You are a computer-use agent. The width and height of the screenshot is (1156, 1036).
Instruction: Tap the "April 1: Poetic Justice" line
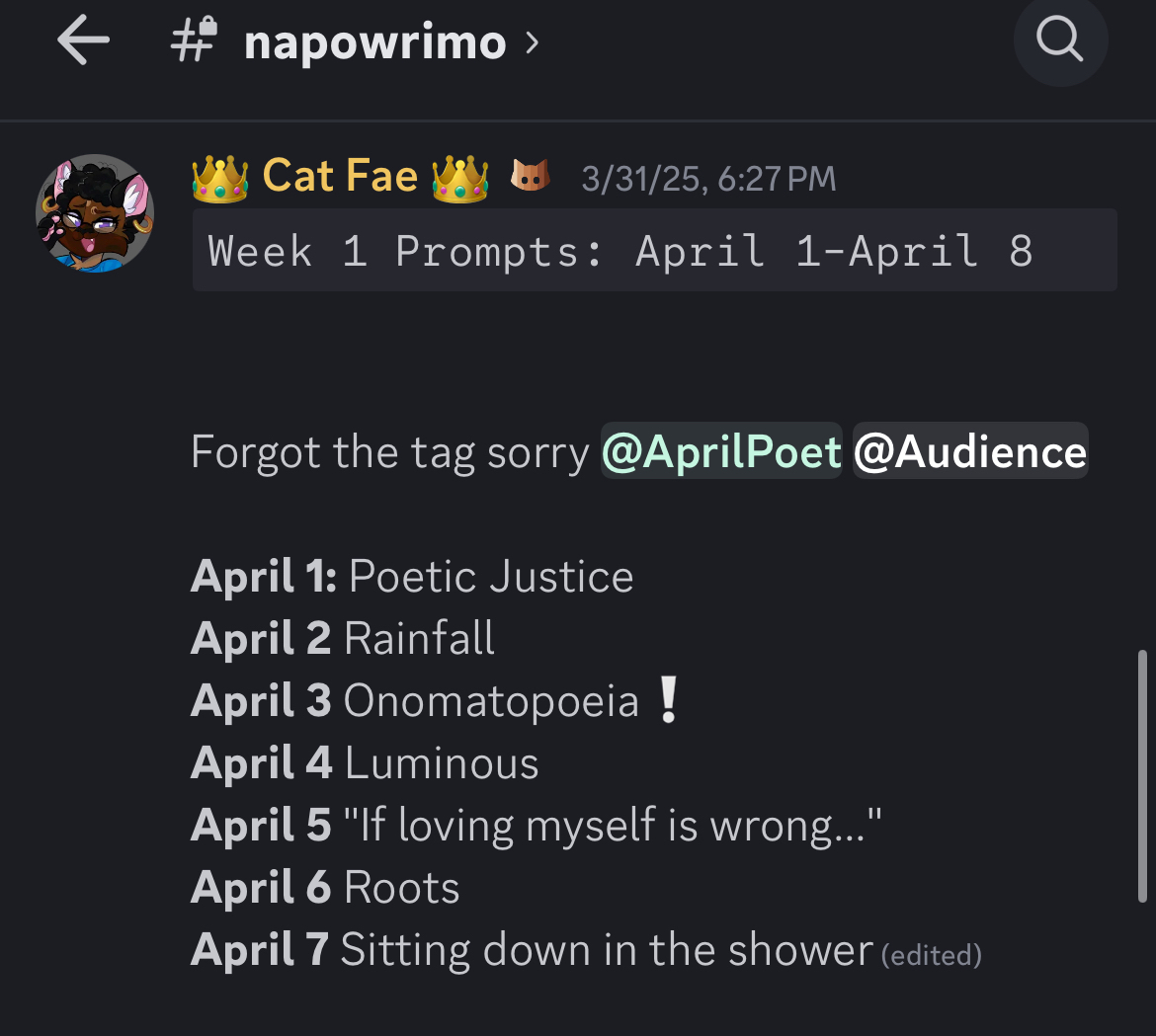click(x=412, y=577)
